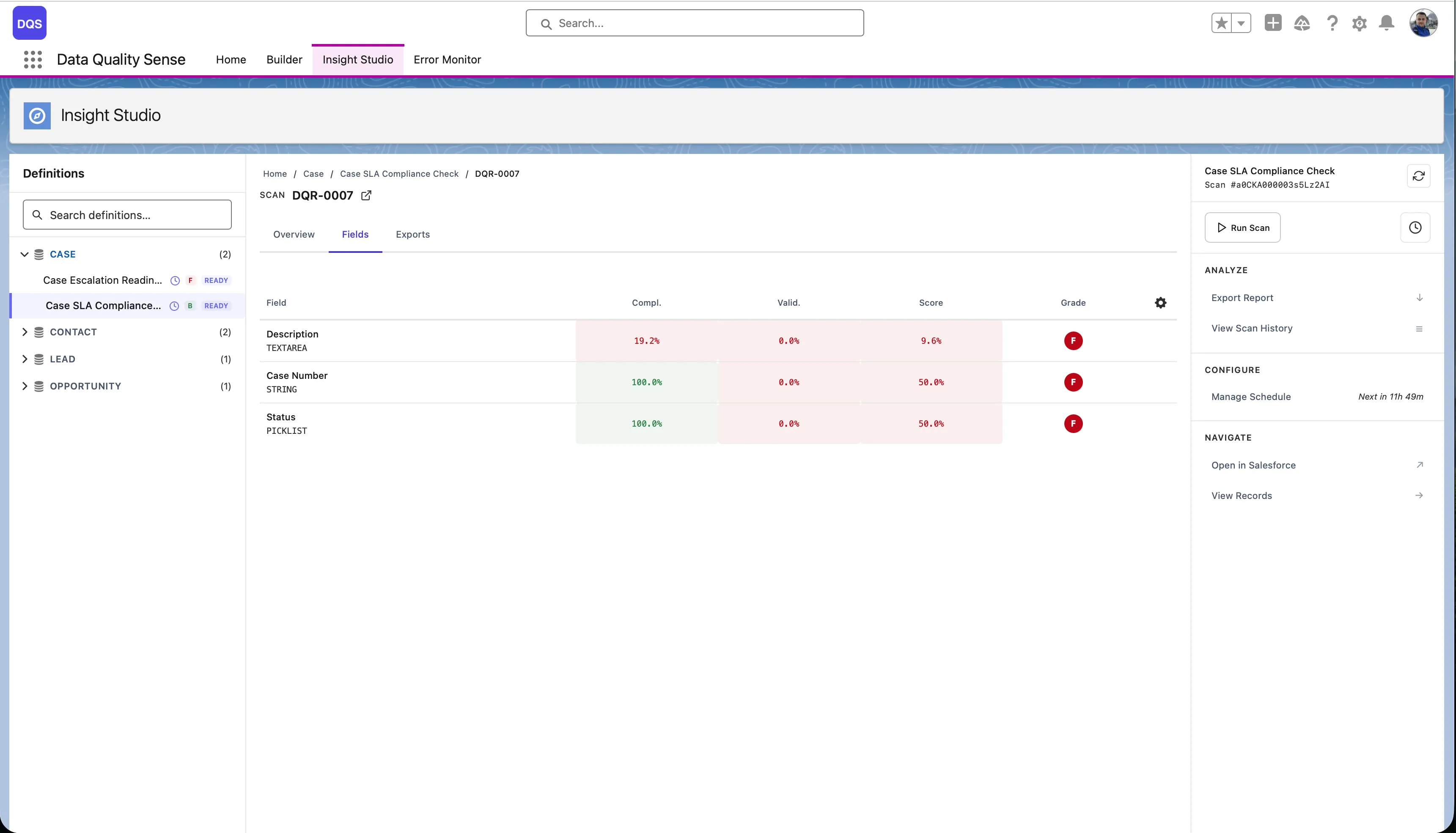1456x833 pixels.
Task: Collapse the CASE definitions group
Action: click(x=25, y=254)
